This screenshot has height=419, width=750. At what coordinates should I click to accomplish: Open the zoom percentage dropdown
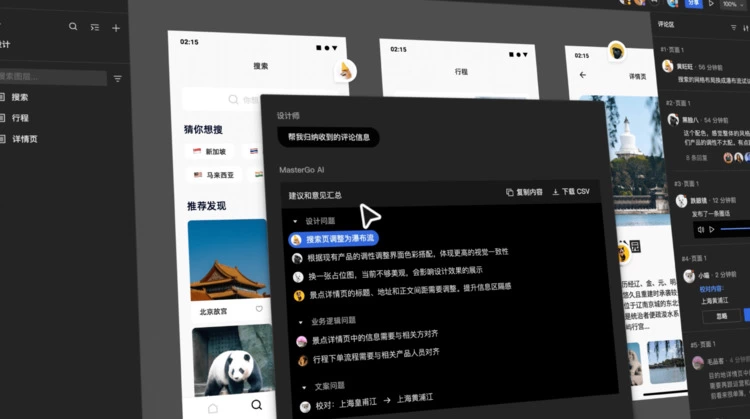(734, 4)
